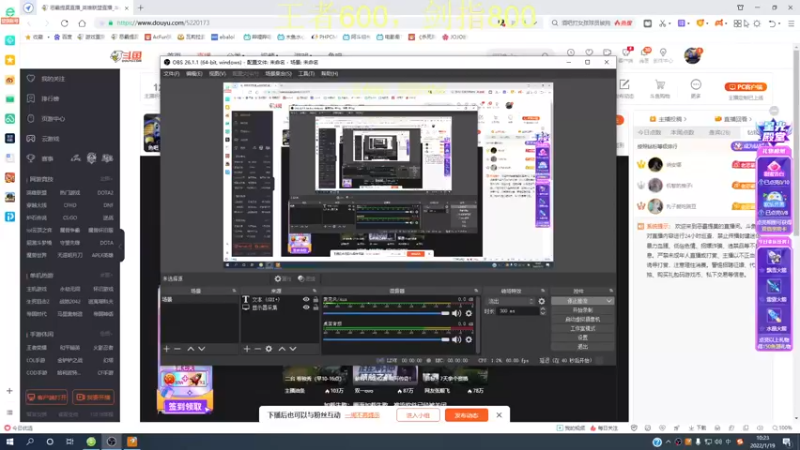The image size is (800, 450).
Task: Add a new scene with the plus icon in OBS
Action: [x=166, y=349]
